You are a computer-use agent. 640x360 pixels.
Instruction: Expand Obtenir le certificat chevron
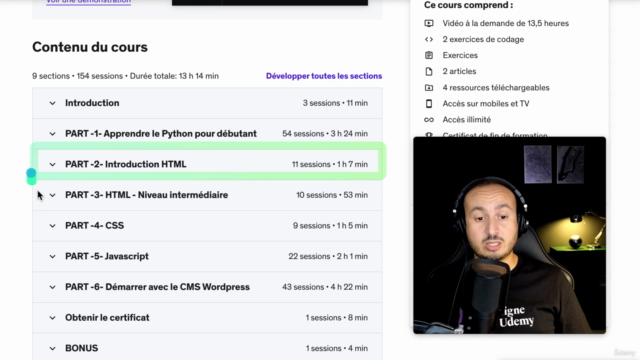(52, 318)
